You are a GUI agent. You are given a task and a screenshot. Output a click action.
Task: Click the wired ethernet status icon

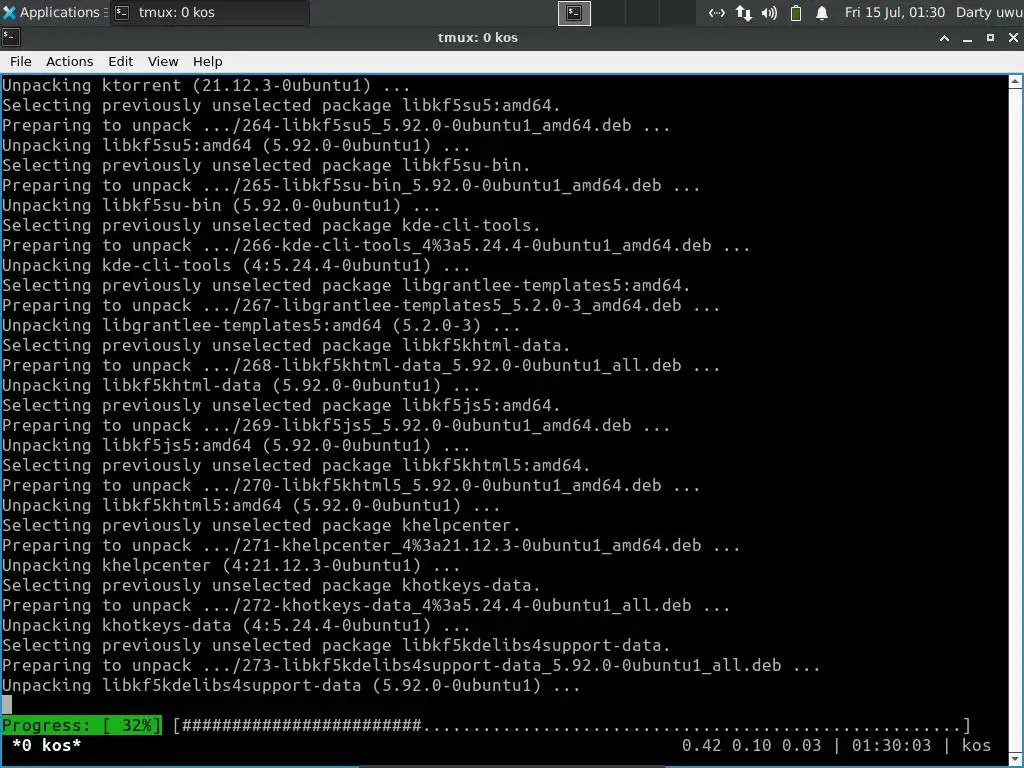click(716, 13)
